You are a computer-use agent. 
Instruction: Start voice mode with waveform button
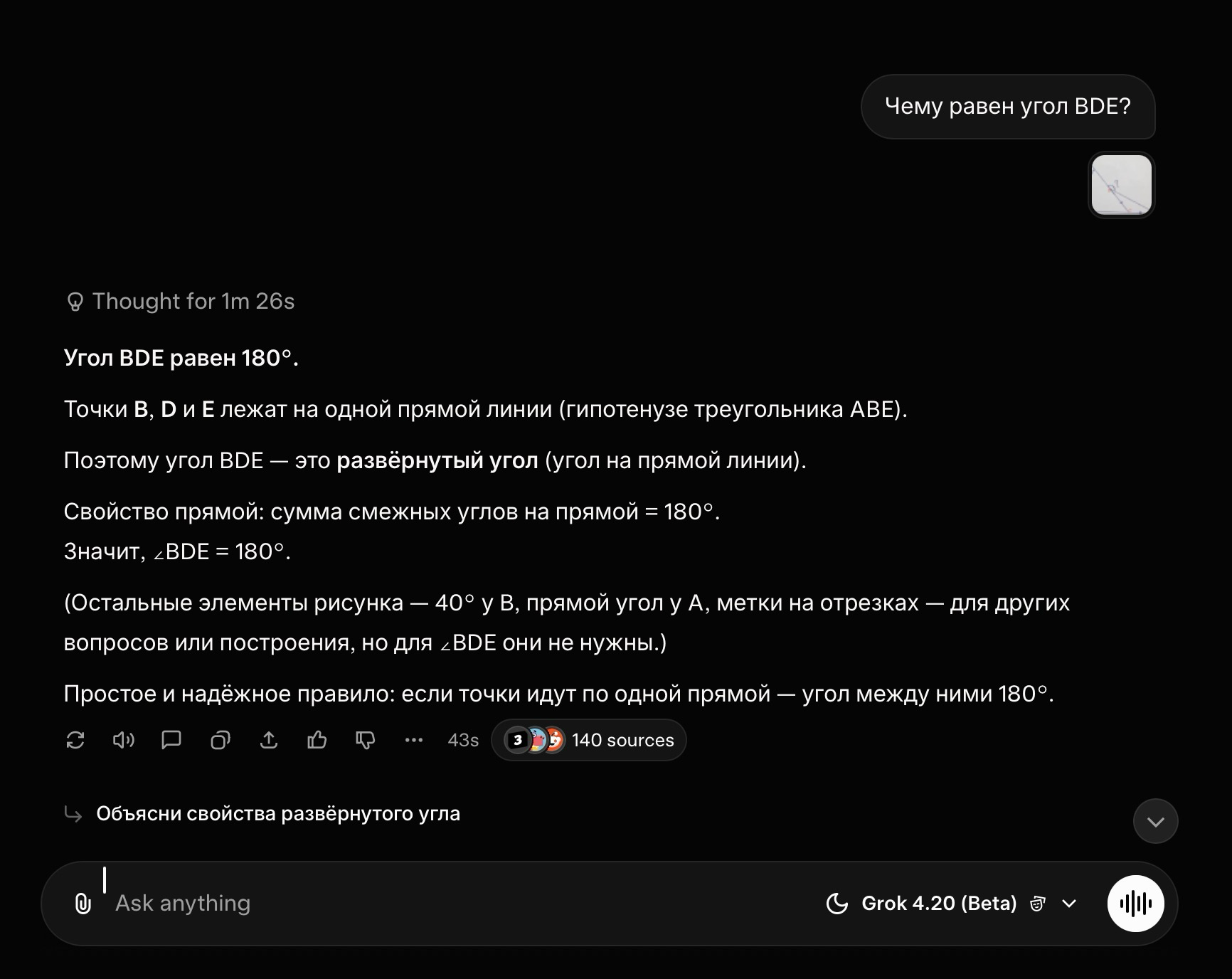(1135, 904)
